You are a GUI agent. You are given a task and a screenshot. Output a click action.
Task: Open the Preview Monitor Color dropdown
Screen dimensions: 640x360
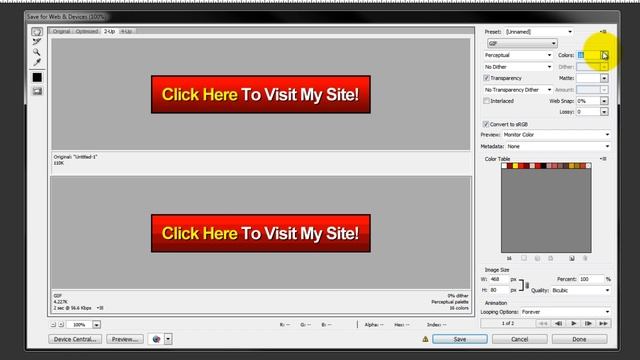(x=556, y=135)
